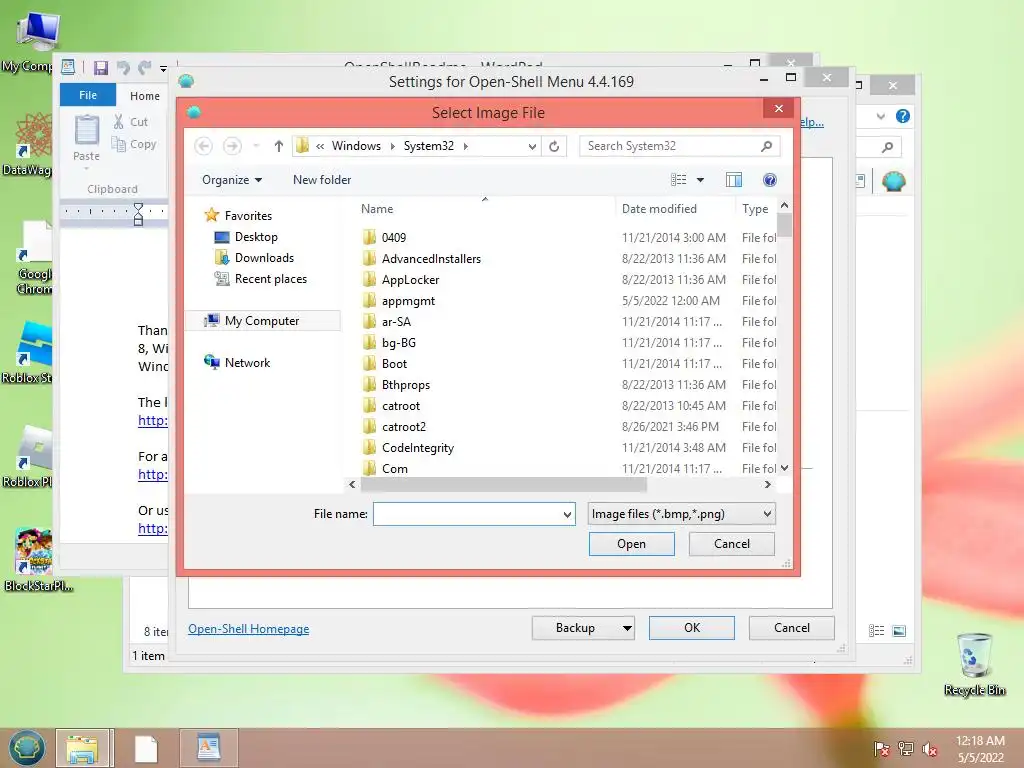1024x768 pixels.
Task: Open the 0409 folder icon
Action: coord(370,237)
